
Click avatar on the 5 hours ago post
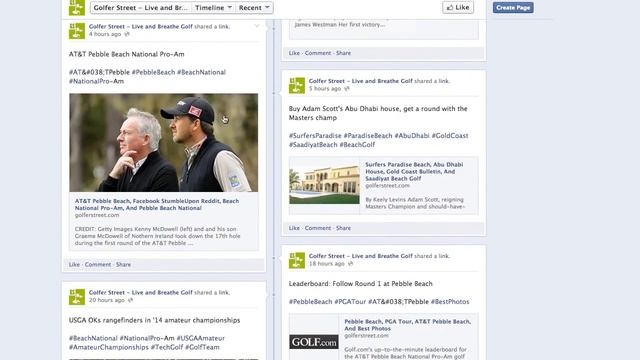(297, 85)
